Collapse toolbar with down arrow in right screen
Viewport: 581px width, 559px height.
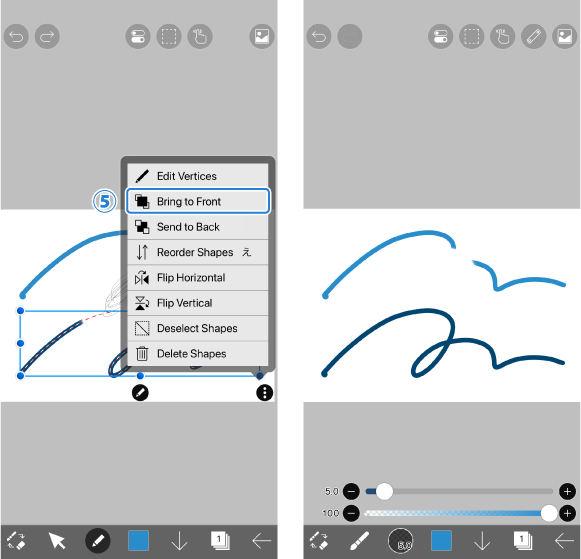(x=482, y=541)
